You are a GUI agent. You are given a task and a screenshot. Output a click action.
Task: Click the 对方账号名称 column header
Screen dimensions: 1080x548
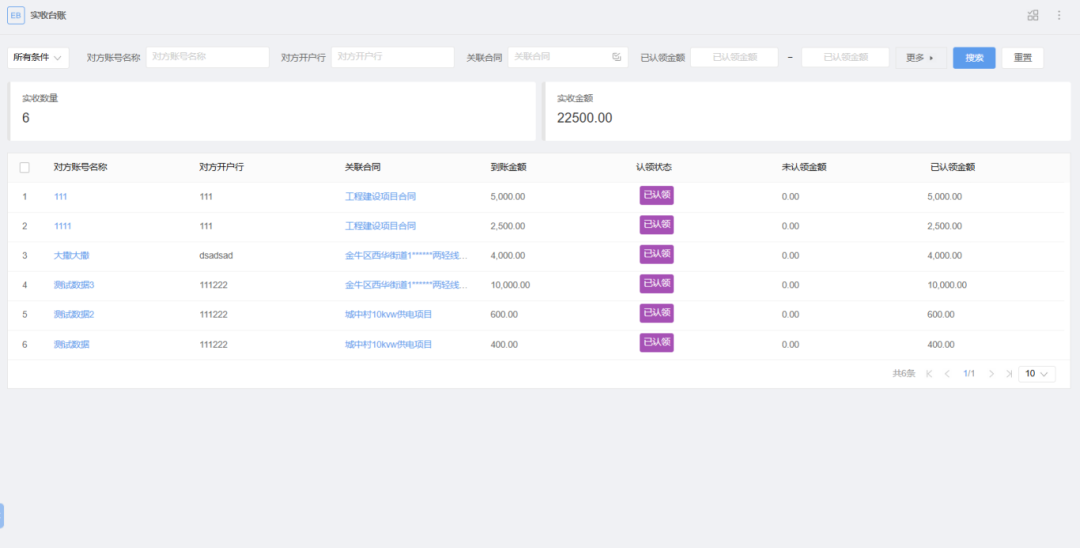pos(81,167)
